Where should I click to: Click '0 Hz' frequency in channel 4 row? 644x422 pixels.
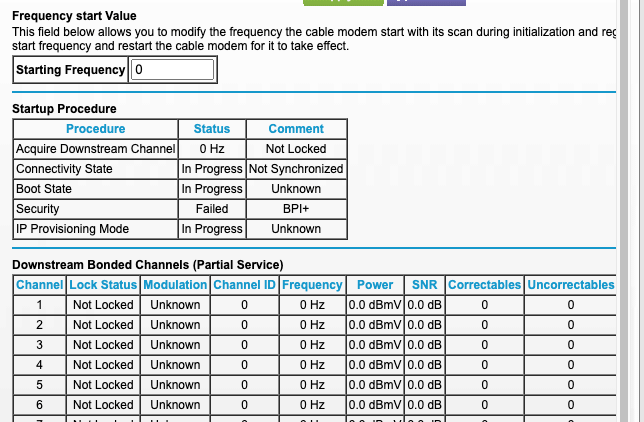pyautogui.click(x=313, y=365)
